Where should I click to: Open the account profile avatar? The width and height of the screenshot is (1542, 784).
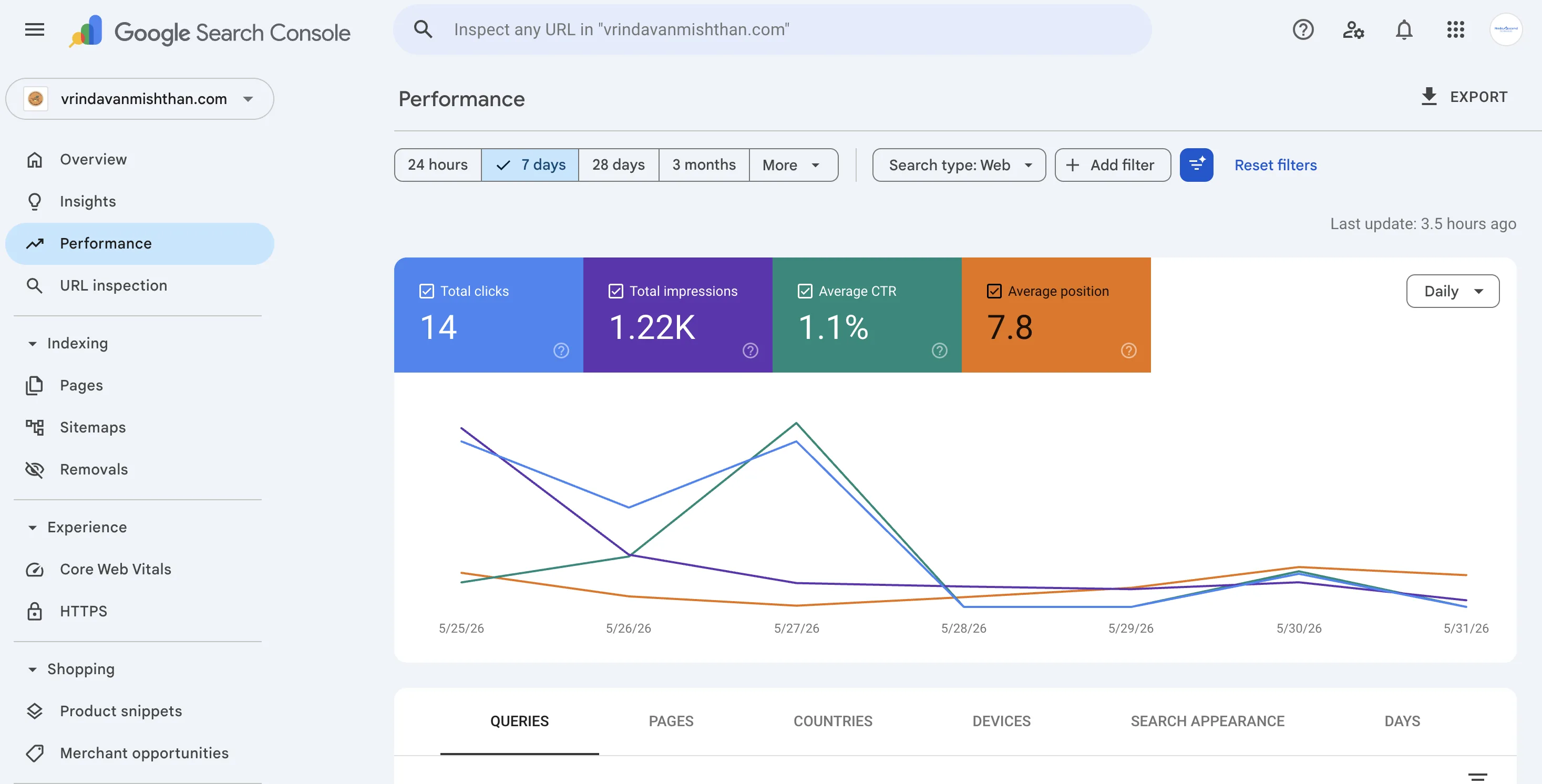coord(1506,29)
